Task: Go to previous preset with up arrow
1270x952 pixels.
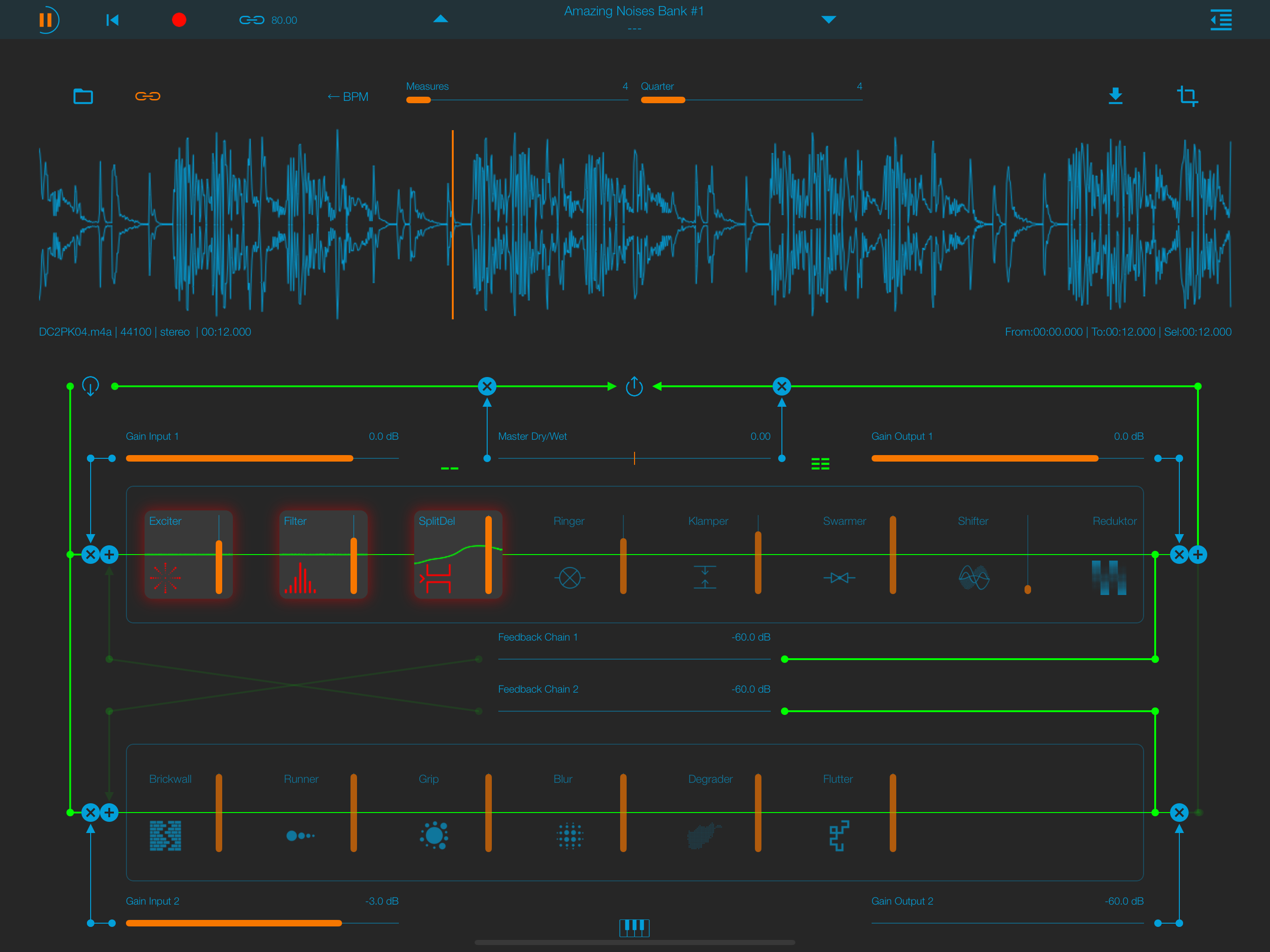Action: [440, 19]
